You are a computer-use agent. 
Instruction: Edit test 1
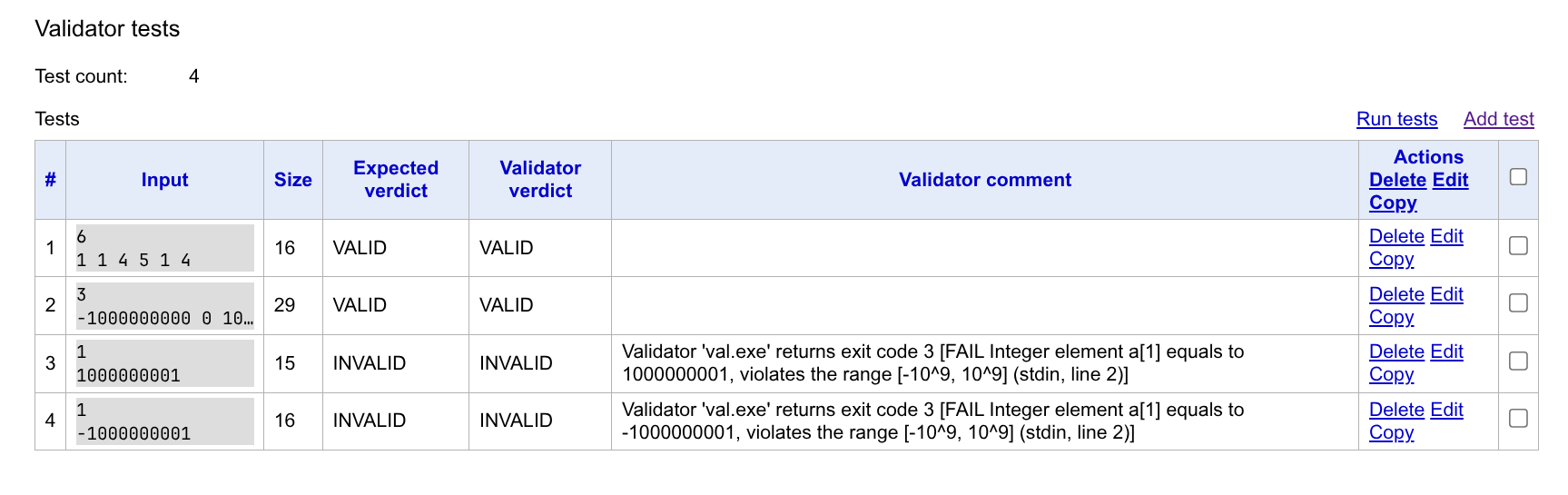(1446, 236)
